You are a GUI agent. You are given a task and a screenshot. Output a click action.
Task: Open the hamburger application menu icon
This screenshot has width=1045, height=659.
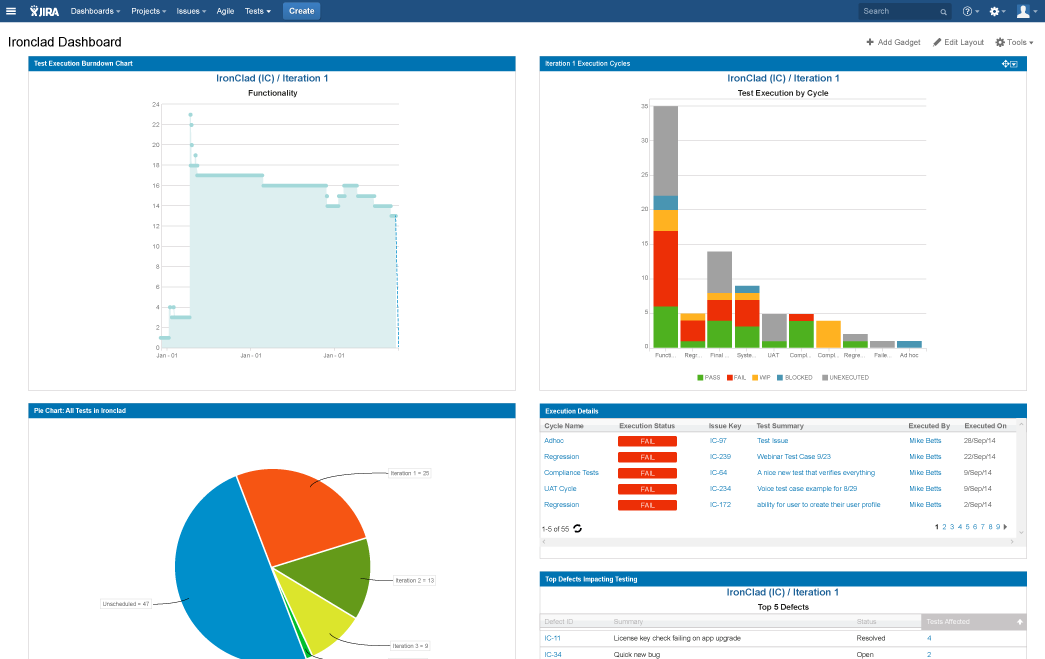pos(11,11)
